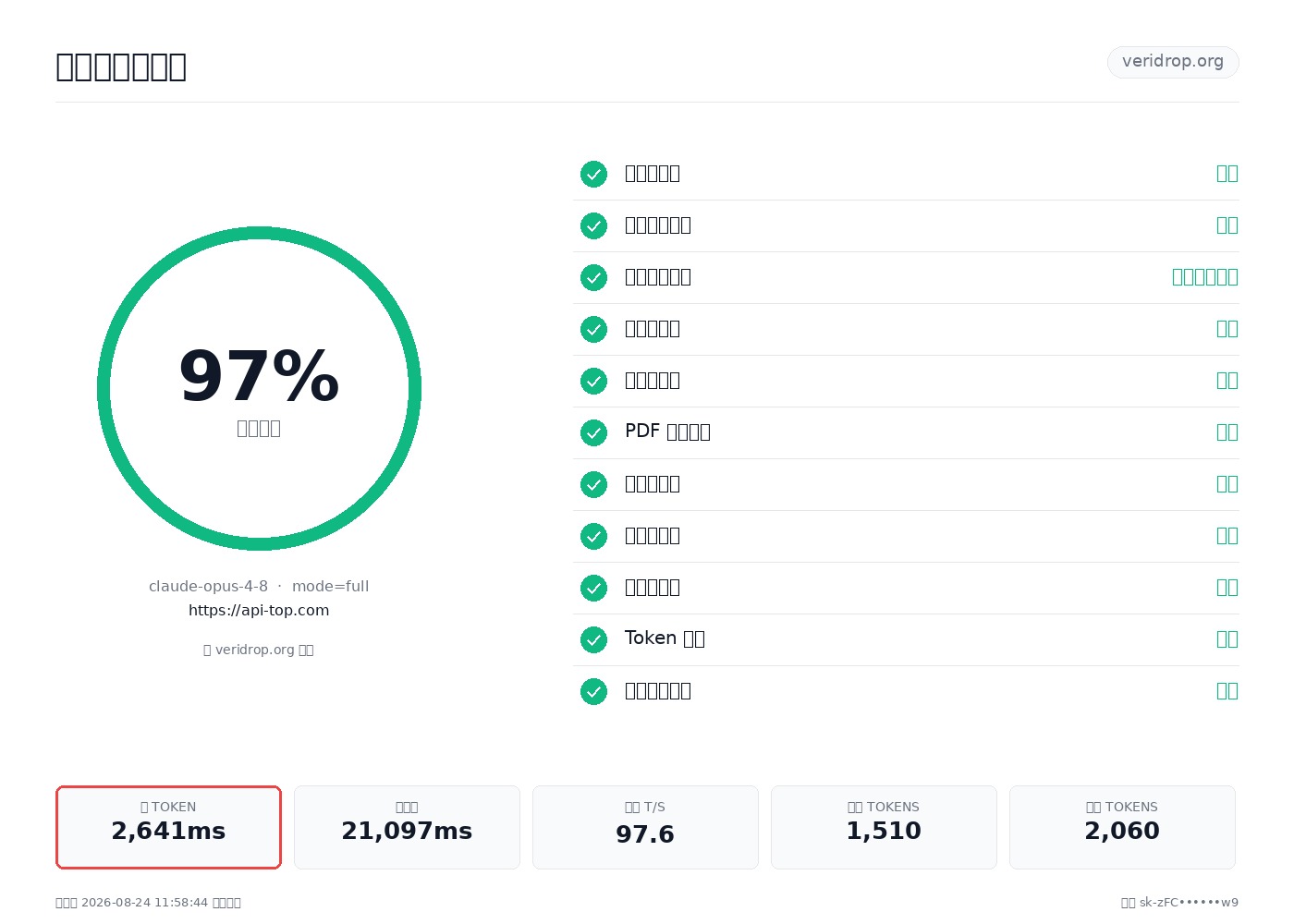Click the Token row label text
The image size is (1294, 924).
(x=665, y=638)
